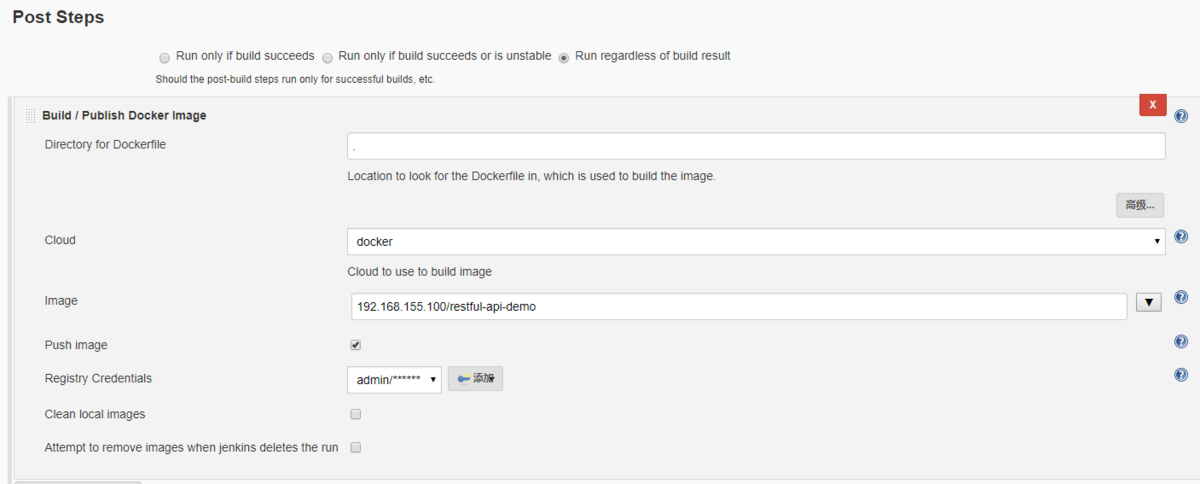Screen dimensions: 1200x484
Task: Select Run only if build succeeds
Action: pos(165,58)
